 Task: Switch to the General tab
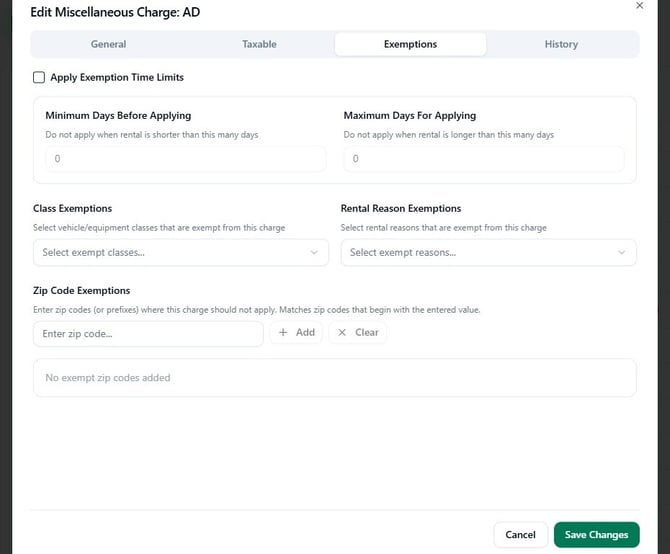108,44
